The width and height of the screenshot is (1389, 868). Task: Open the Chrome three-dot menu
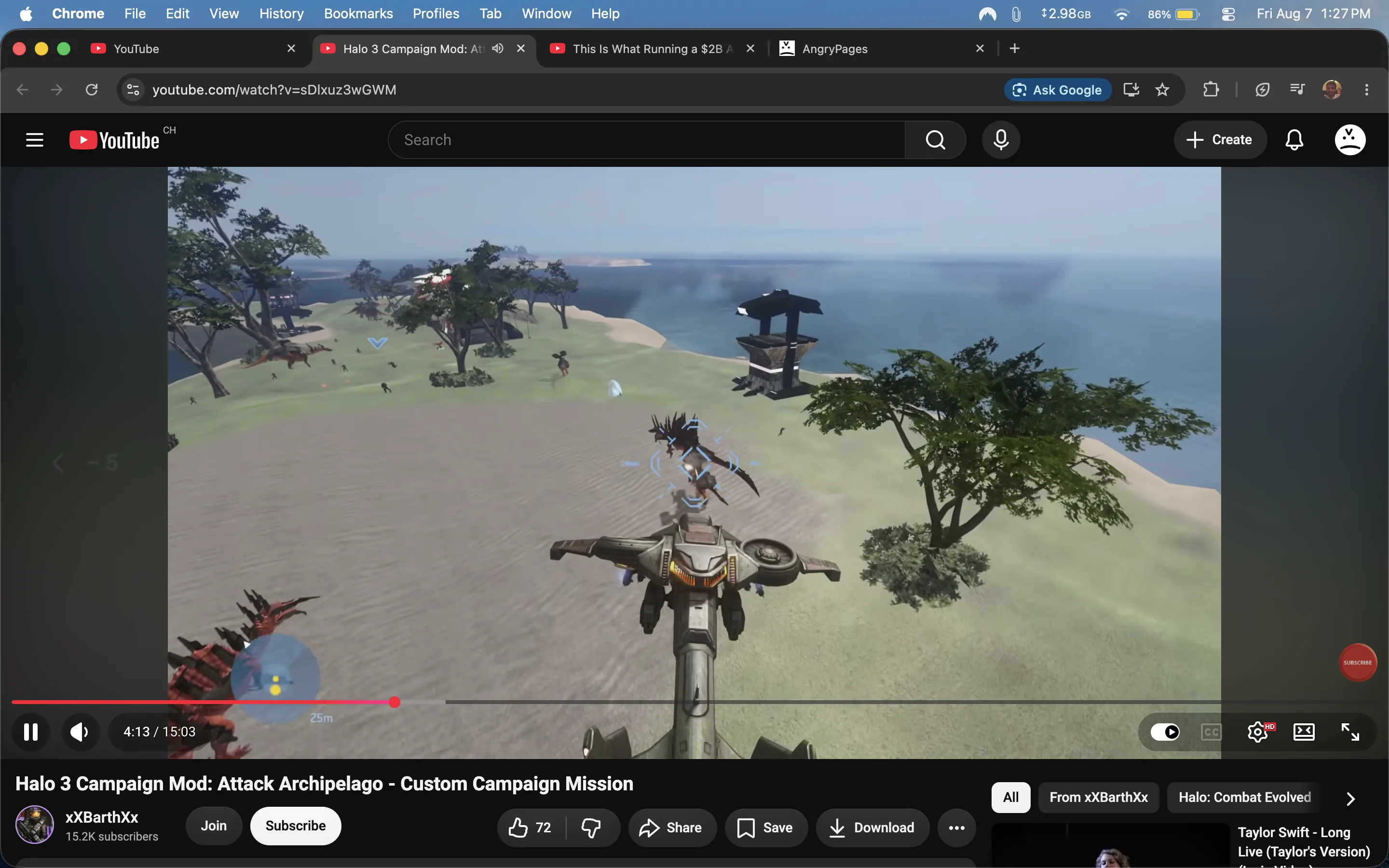1367,90
